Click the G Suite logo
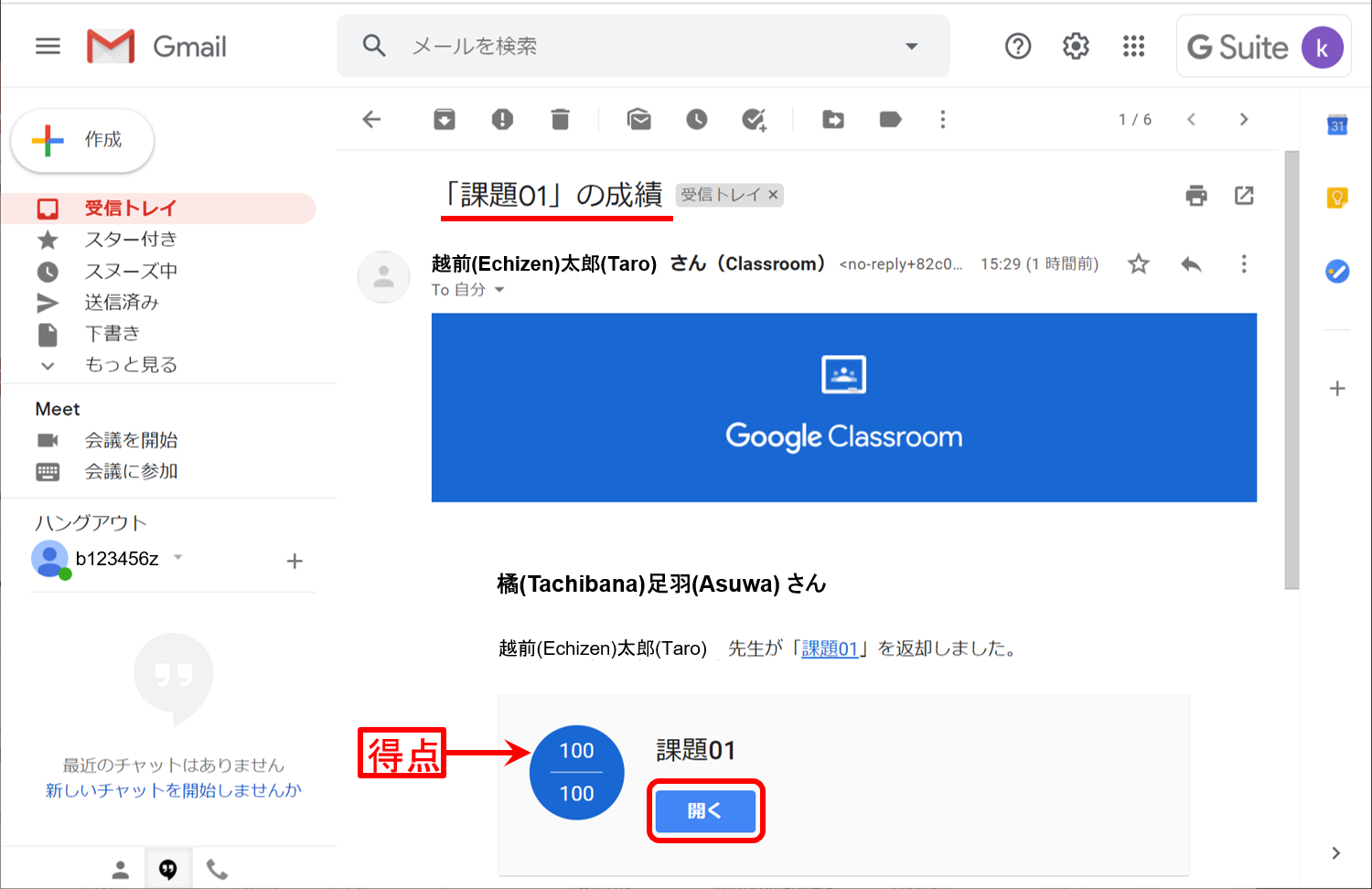 (x=1238, y=48)
